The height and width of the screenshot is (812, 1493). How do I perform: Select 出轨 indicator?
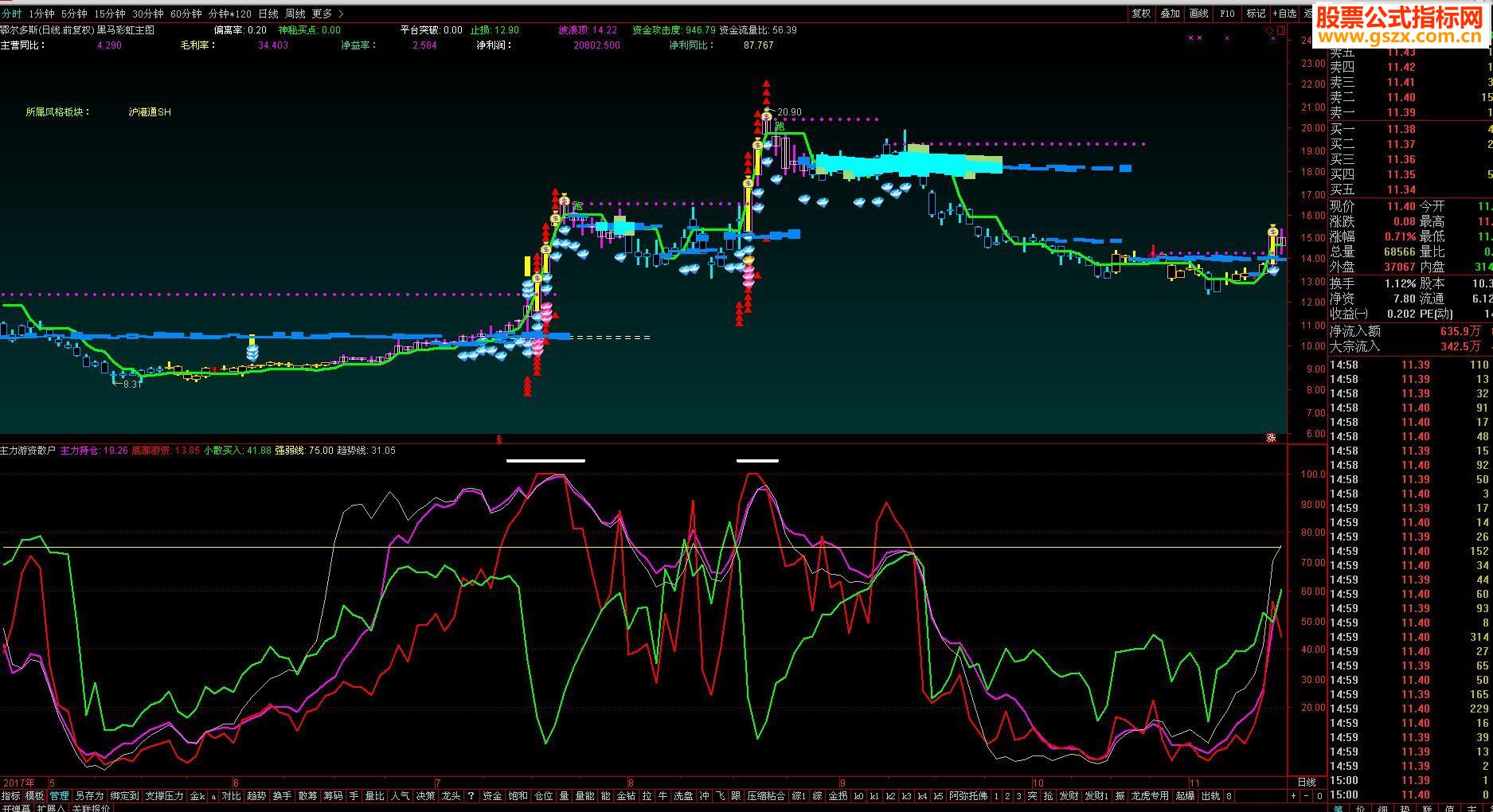click(1210, 796)
